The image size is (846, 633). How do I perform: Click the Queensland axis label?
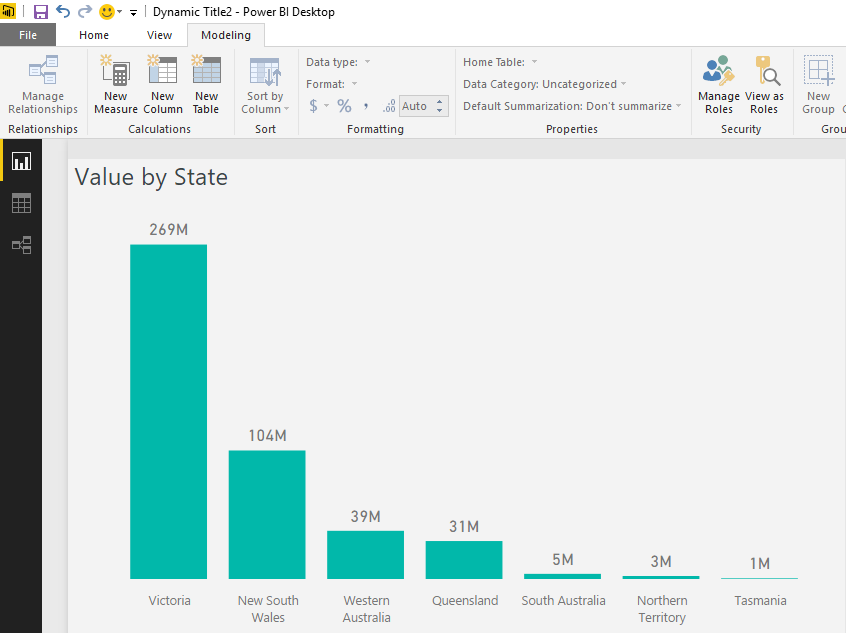tap(465, 601)
